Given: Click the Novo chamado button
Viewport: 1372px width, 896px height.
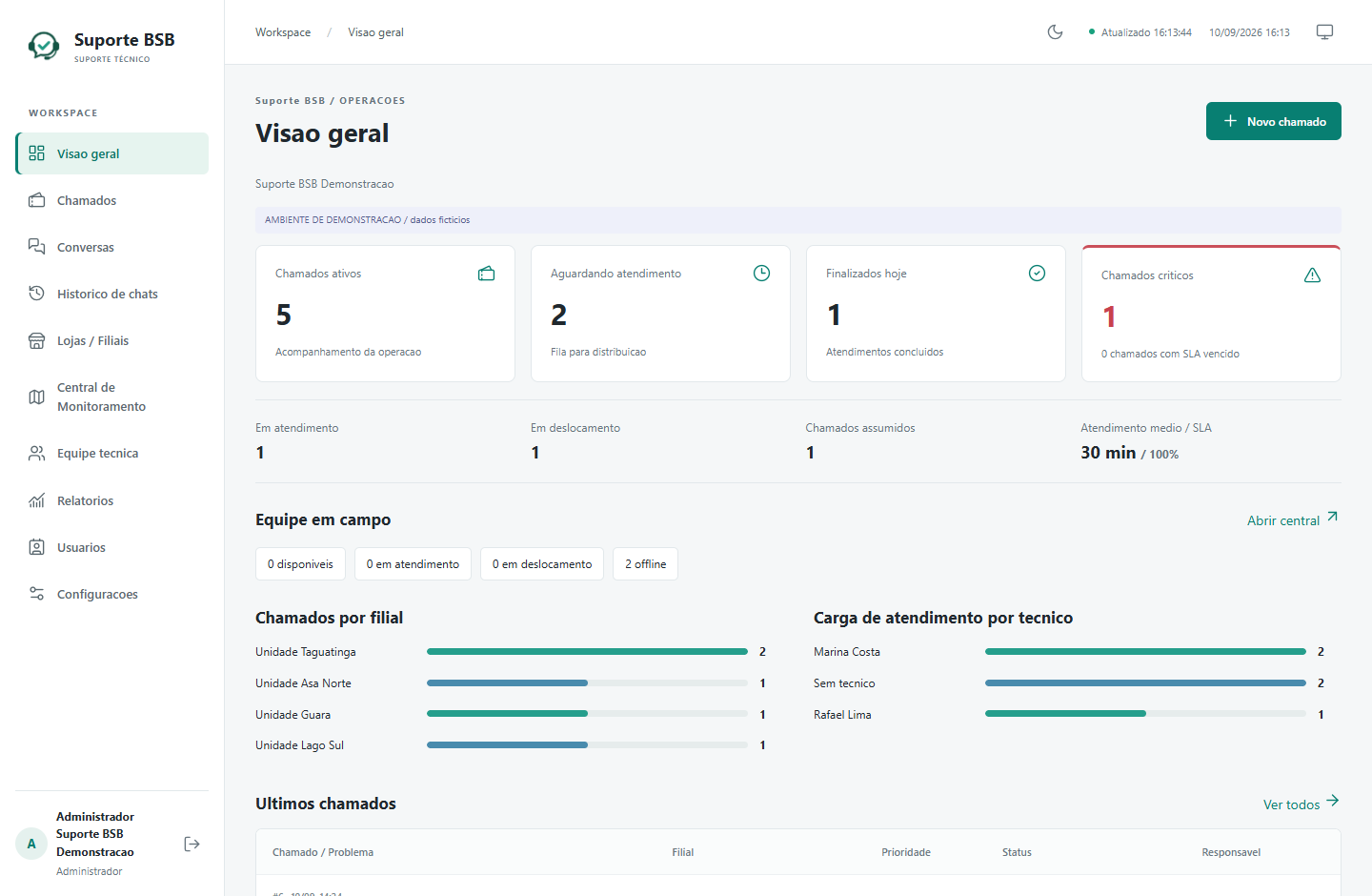Looking at the screenshot, I should point(1274,121).
